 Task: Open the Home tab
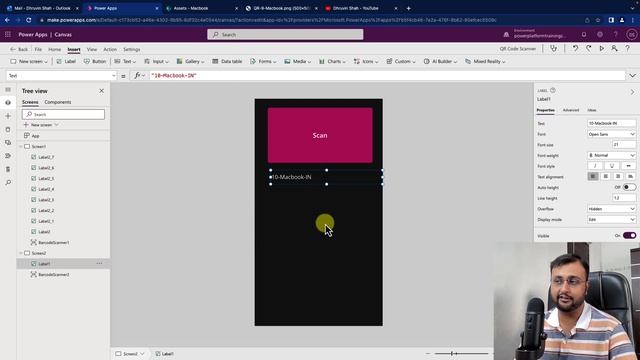(54, 49)
